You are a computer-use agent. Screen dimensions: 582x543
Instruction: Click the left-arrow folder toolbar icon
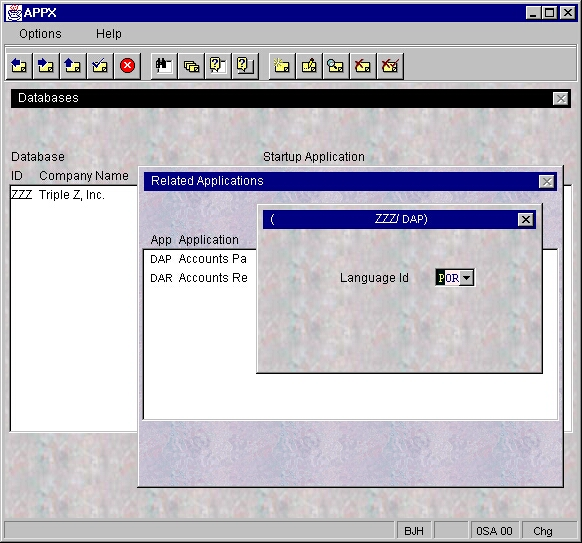pyautogui.click(x=19, y=66)
